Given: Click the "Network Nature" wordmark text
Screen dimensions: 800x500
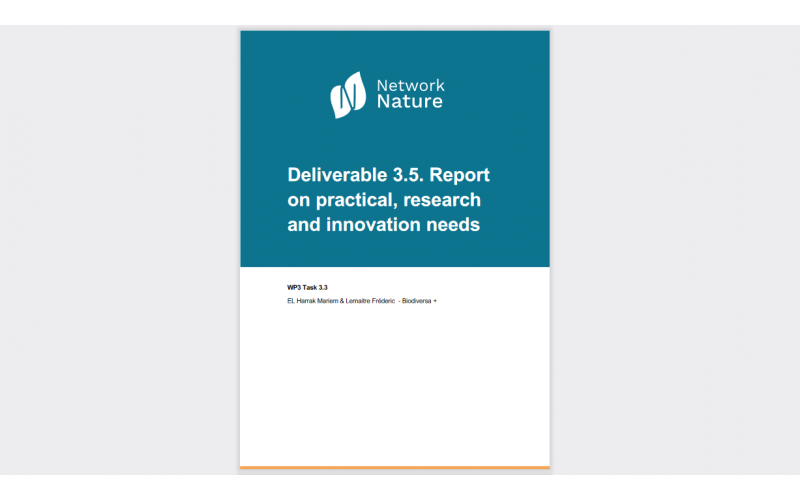Looking at the screenshot, I should coord(410,94).
